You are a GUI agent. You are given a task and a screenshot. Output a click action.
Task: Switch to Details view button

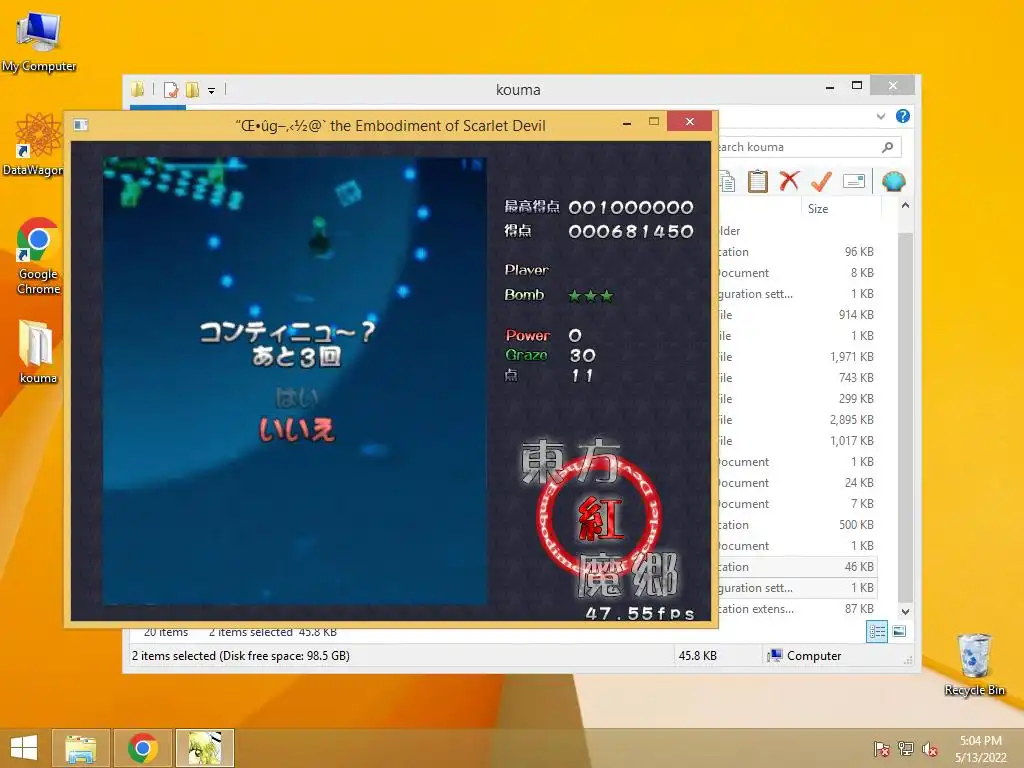pos(877,632)
